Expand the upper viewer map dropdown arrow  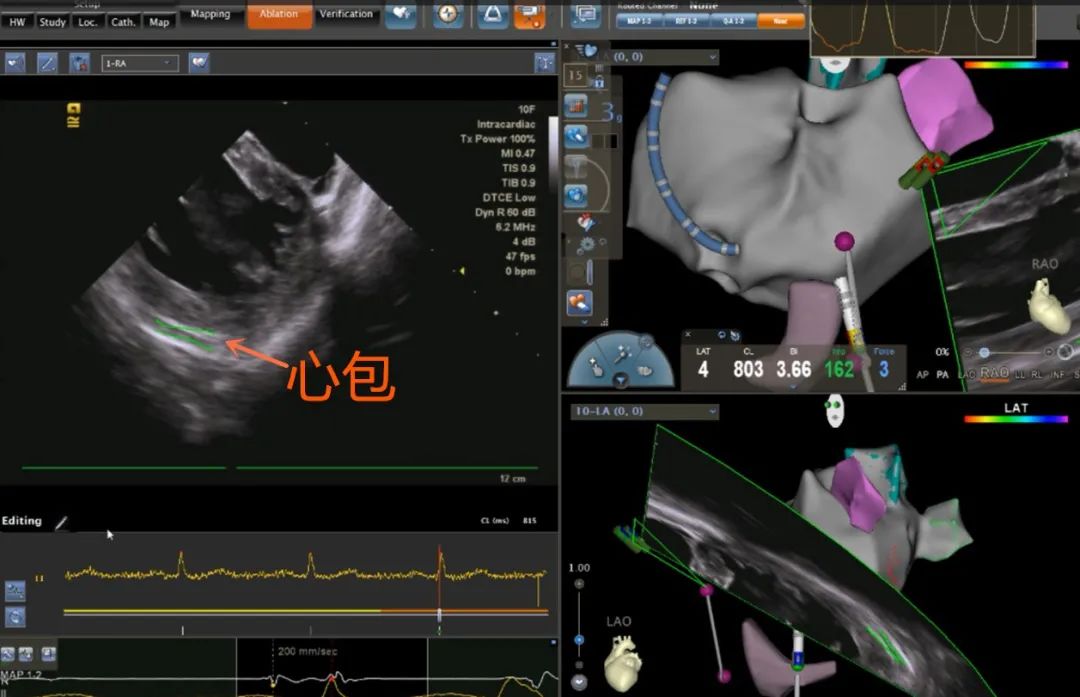click(x=711, y=57)
